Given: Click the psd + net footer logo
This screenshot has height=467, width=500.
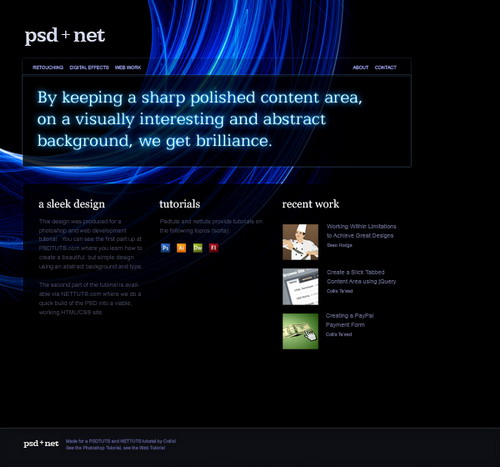Looking at the screenshot, I should pos(41,444).
